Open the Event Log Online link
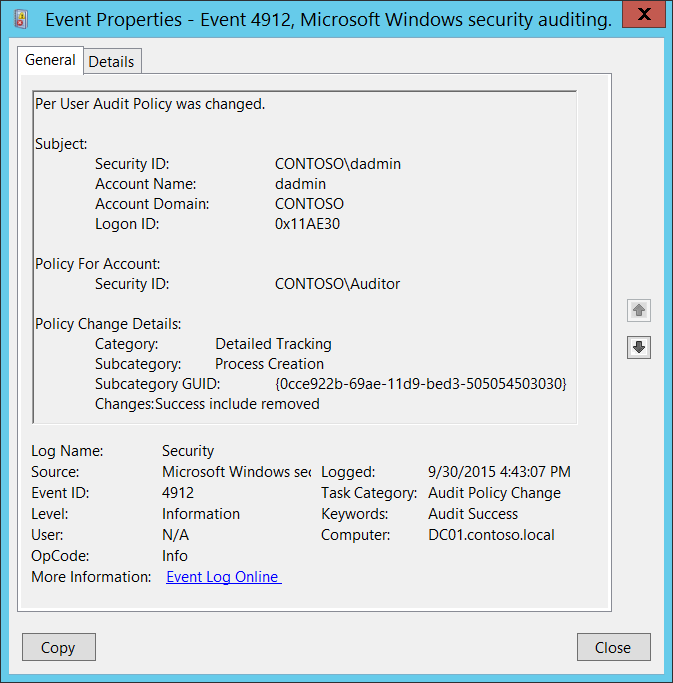The width and height of the screenshot is (673, 683). click(x=223, y=577)
